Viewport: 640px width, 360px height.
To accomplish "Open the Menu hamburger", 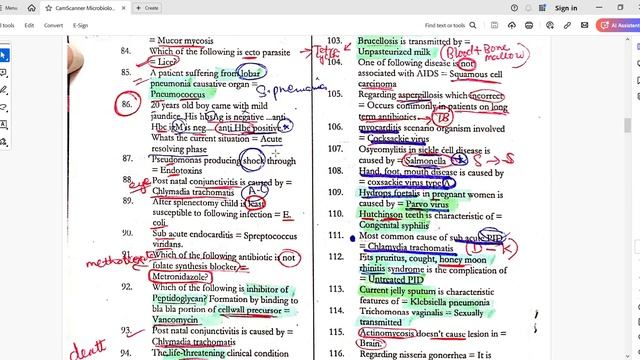I will pos(9,8).
